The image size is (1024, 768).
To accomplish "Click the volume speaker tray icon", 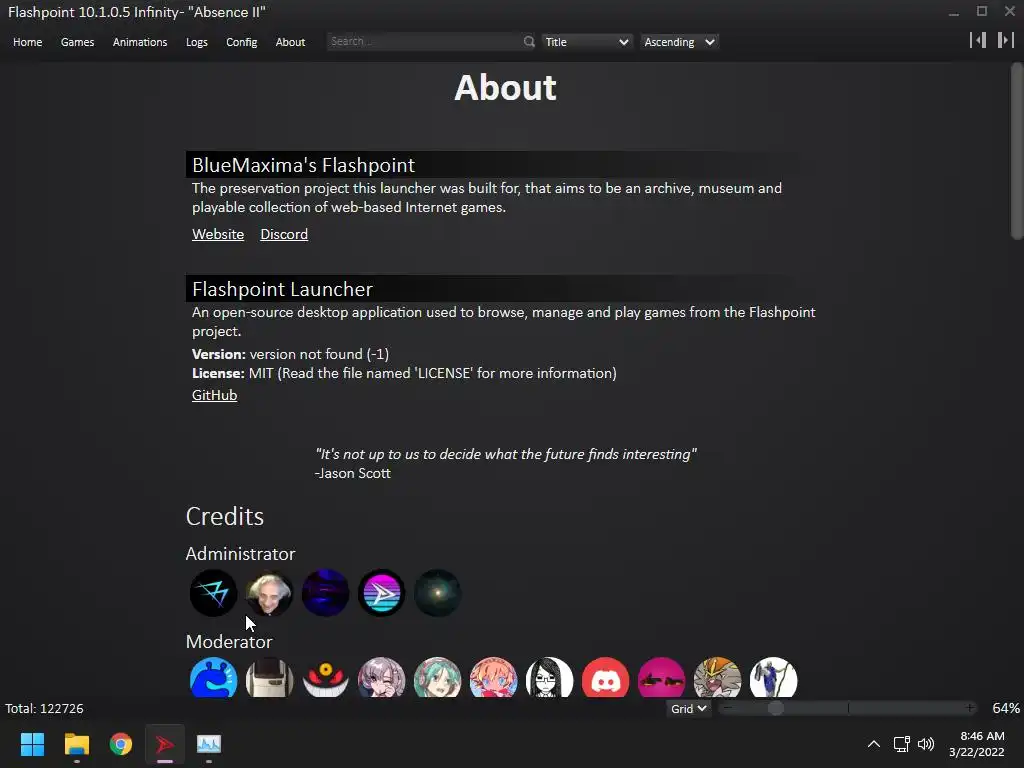I will (926, 744).
